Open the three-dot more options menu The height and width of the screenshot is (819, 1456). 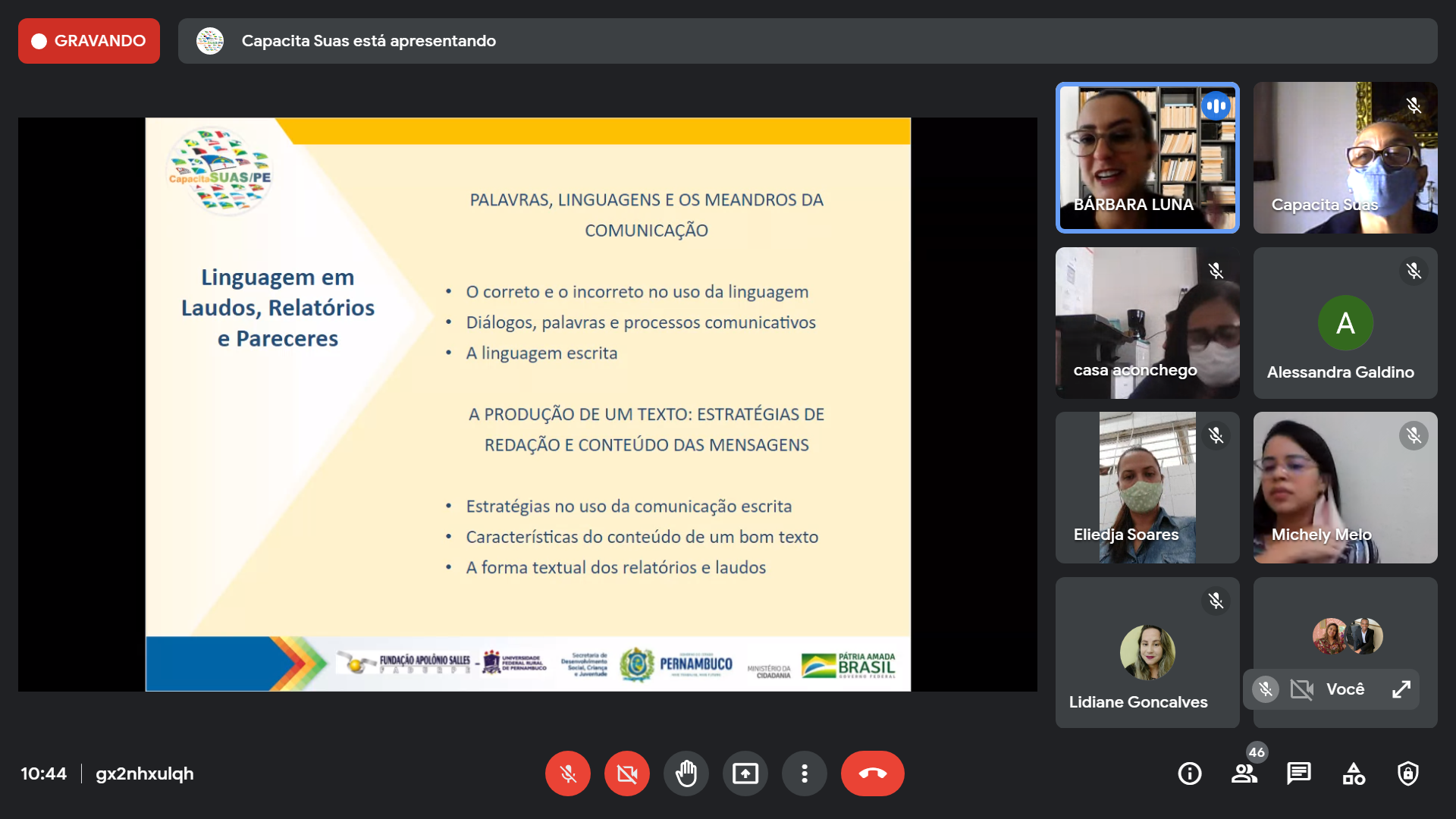tap(804, 773)
